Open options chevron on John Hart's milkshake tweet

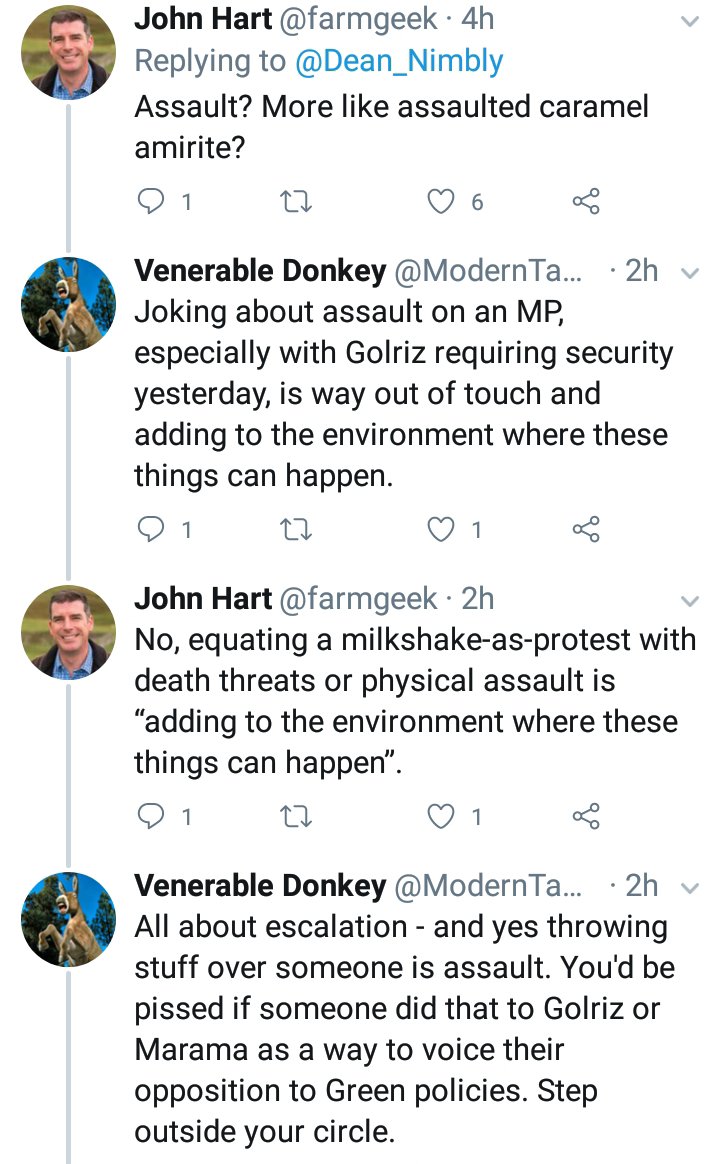click(x=689, y=601)
